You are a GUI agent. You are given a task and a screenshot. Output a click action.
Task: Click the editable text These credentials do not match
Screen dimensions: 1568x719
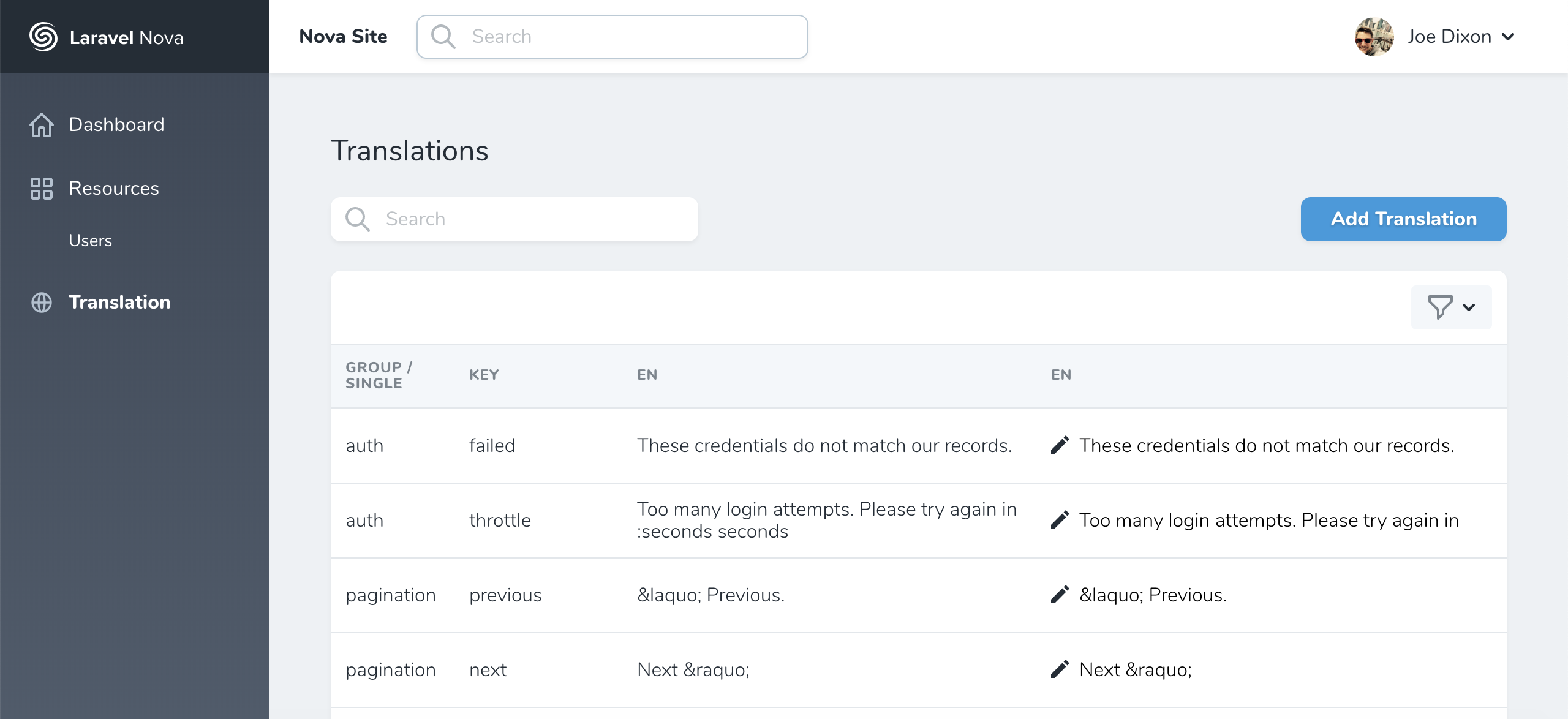[1266, 445]
